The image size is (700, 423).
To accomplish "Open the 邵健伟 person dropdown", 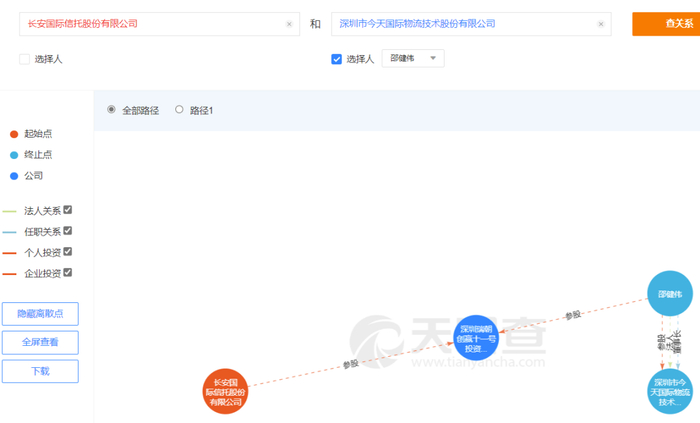I will 413,58.
